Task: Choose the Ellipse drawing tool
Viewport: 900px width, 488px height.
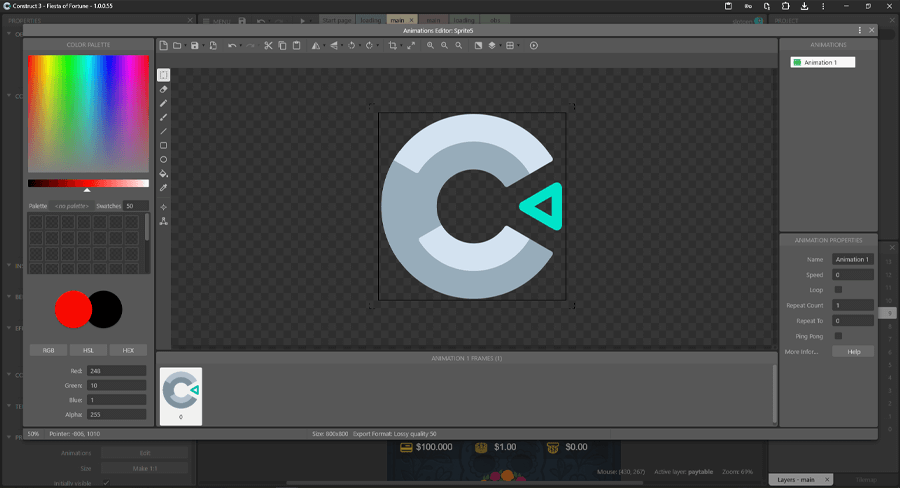Action: (x=164, y=159)
